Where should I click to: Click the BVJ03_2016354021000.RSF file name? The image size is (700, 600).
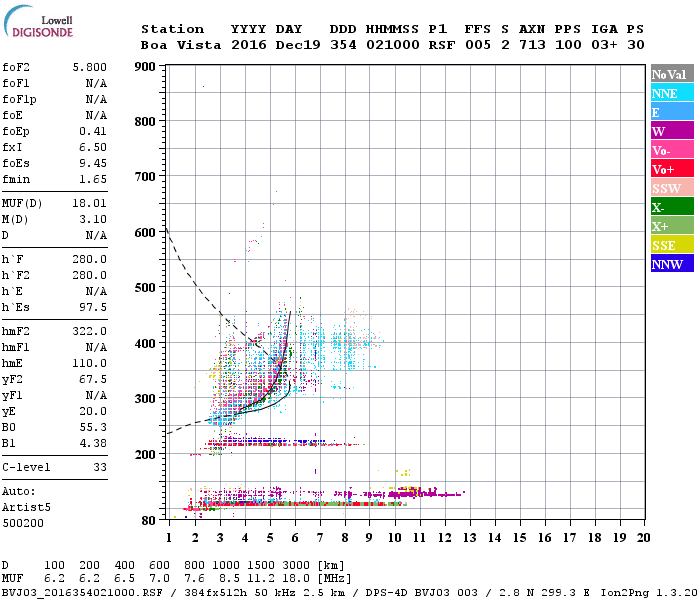click(82, 592)
